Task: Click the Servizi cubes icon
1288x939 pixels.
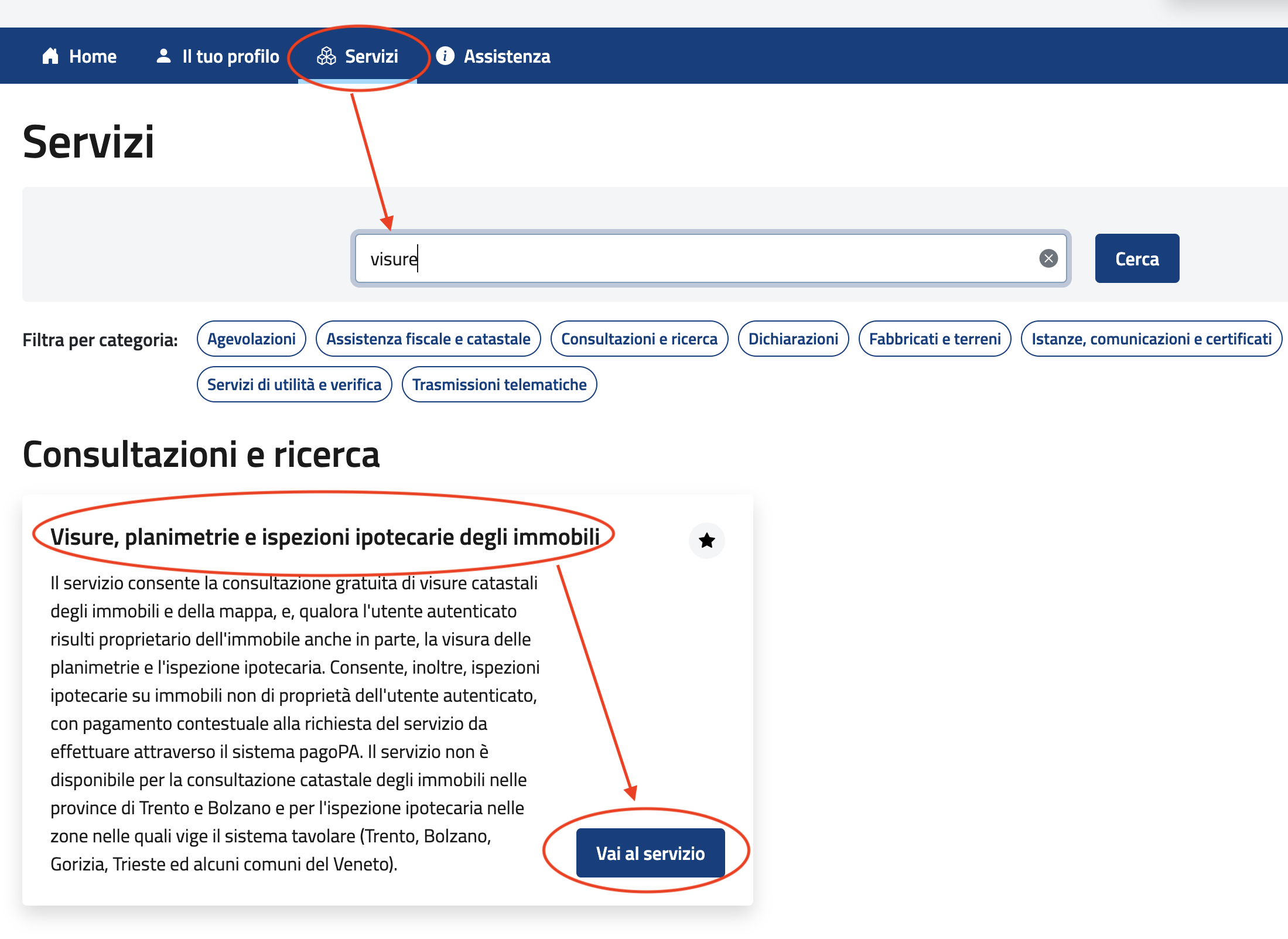Action: point(326,56)
